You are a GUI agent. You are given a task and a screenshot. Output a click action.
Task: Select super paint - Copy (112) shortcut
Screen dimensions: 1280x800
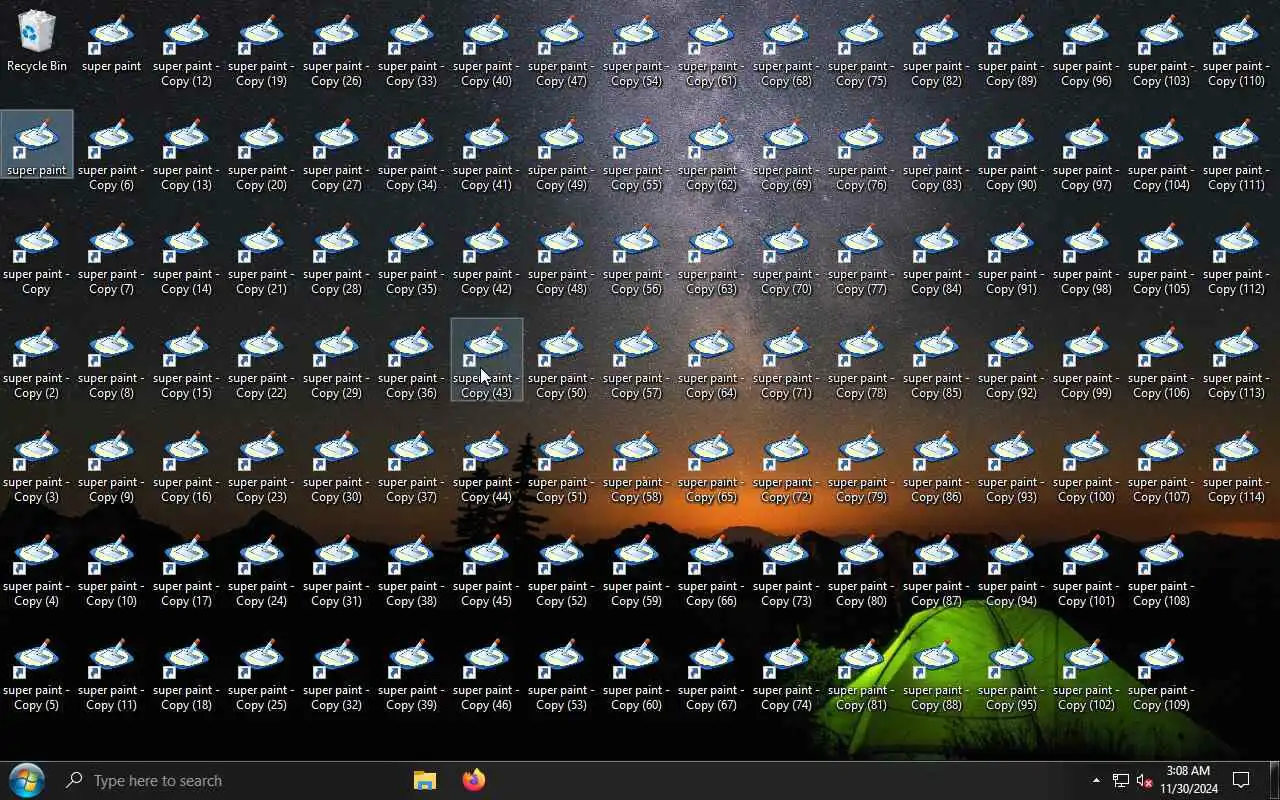pos(1237,258)
